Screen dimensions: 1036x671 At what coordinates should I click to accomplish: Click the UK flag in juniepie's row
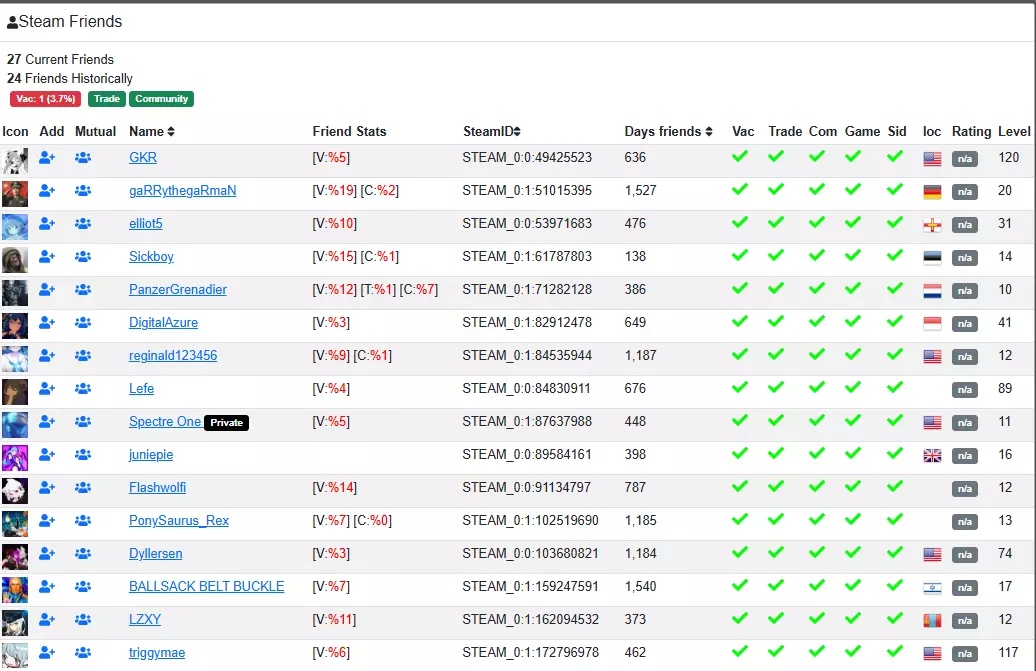click(932, 456)
